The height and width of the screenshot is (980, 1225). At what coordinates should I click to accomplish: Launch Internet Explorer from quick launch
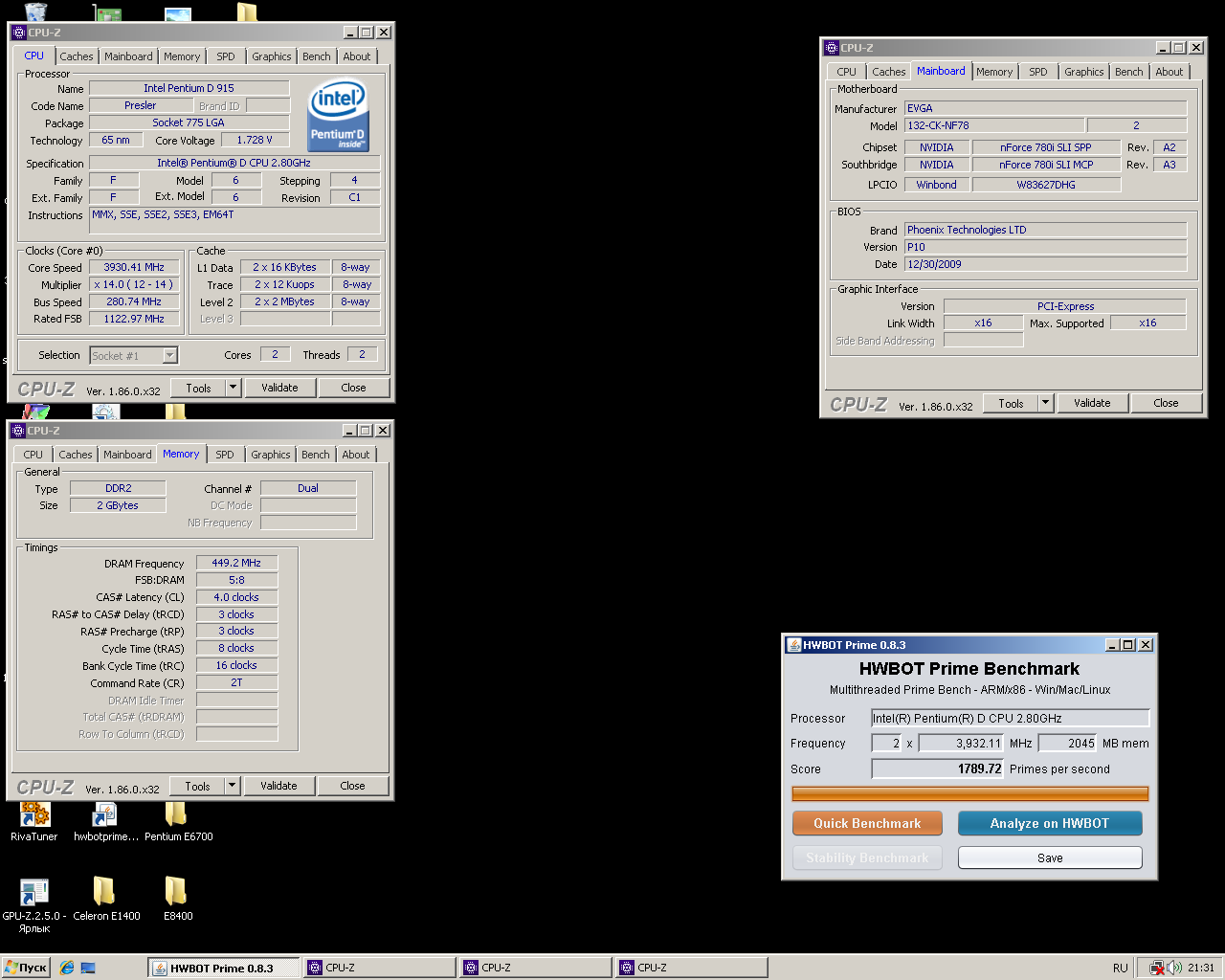(x=67, y=968)
